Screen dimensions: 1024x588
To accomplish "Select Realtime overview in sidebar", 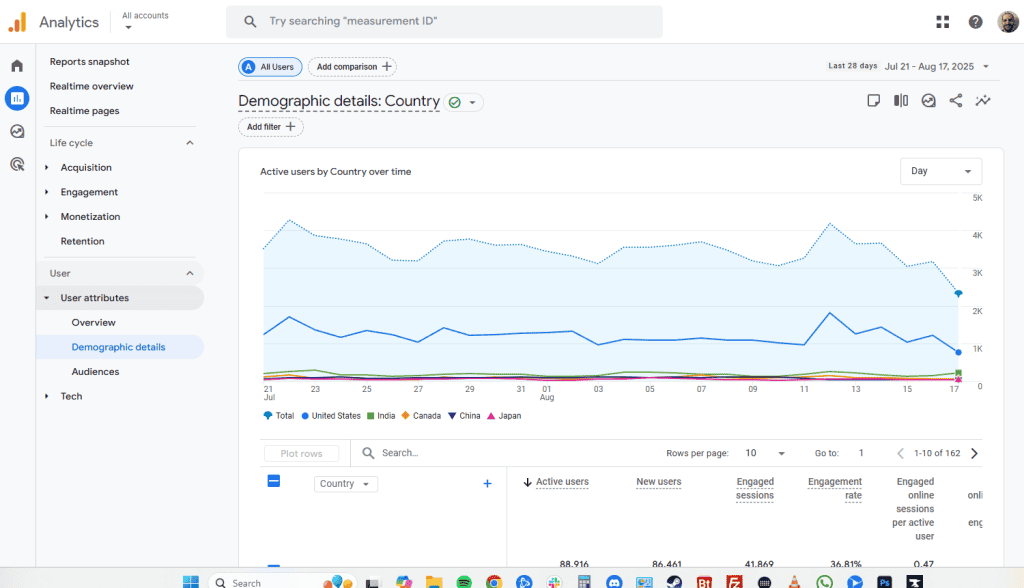I will pos(91,86).
